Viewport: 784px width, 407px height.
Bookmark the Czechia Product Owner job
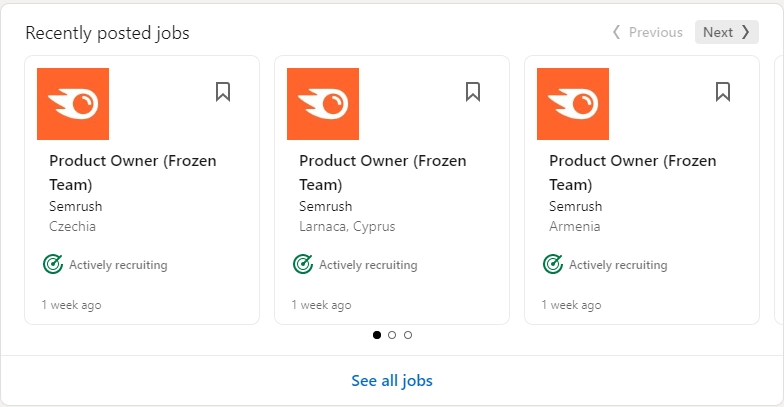pyautogui.click(x=223, y=92)
